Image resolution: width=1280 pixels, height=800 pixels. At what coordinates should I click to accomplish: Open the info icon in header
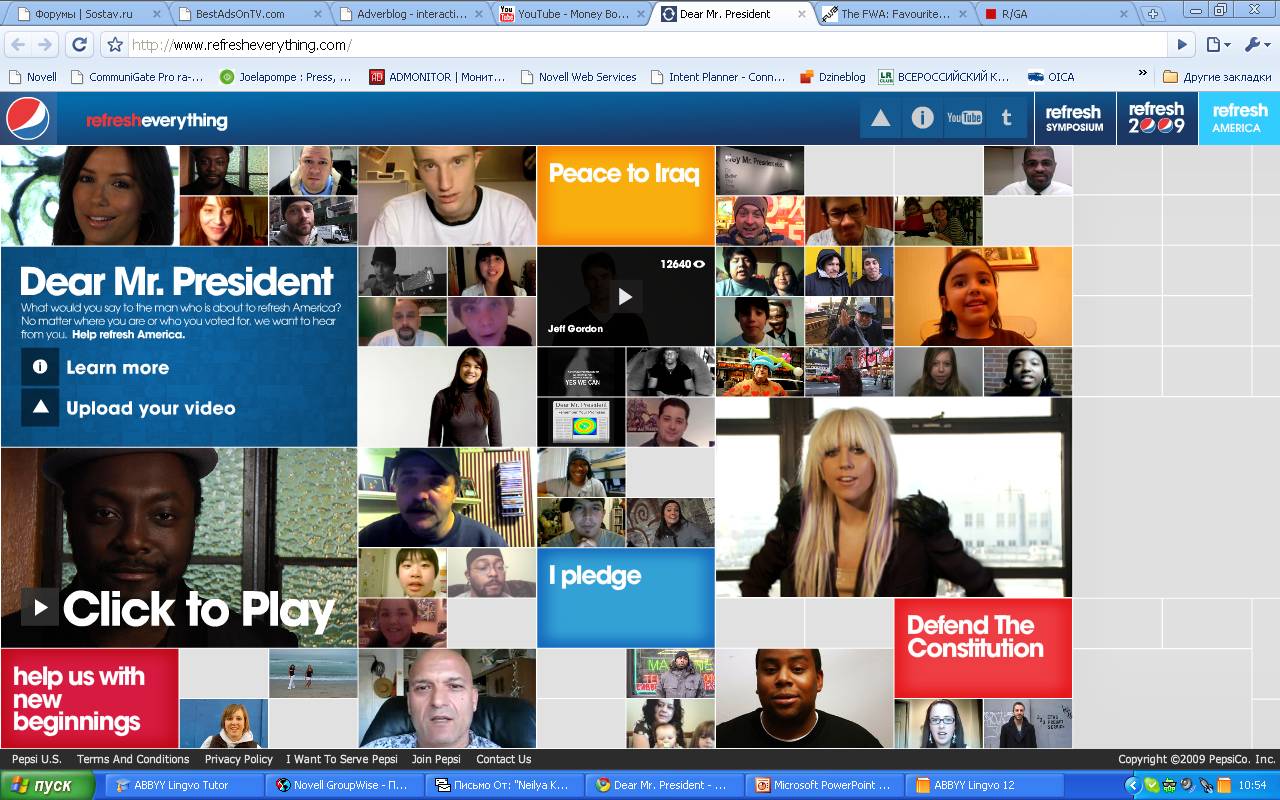click(922, 118)
